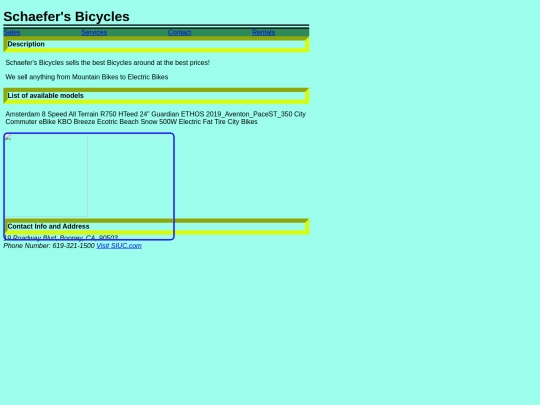Open the Sales navigation link
Screen dimensions: 540x405
[x=12, y=32]
